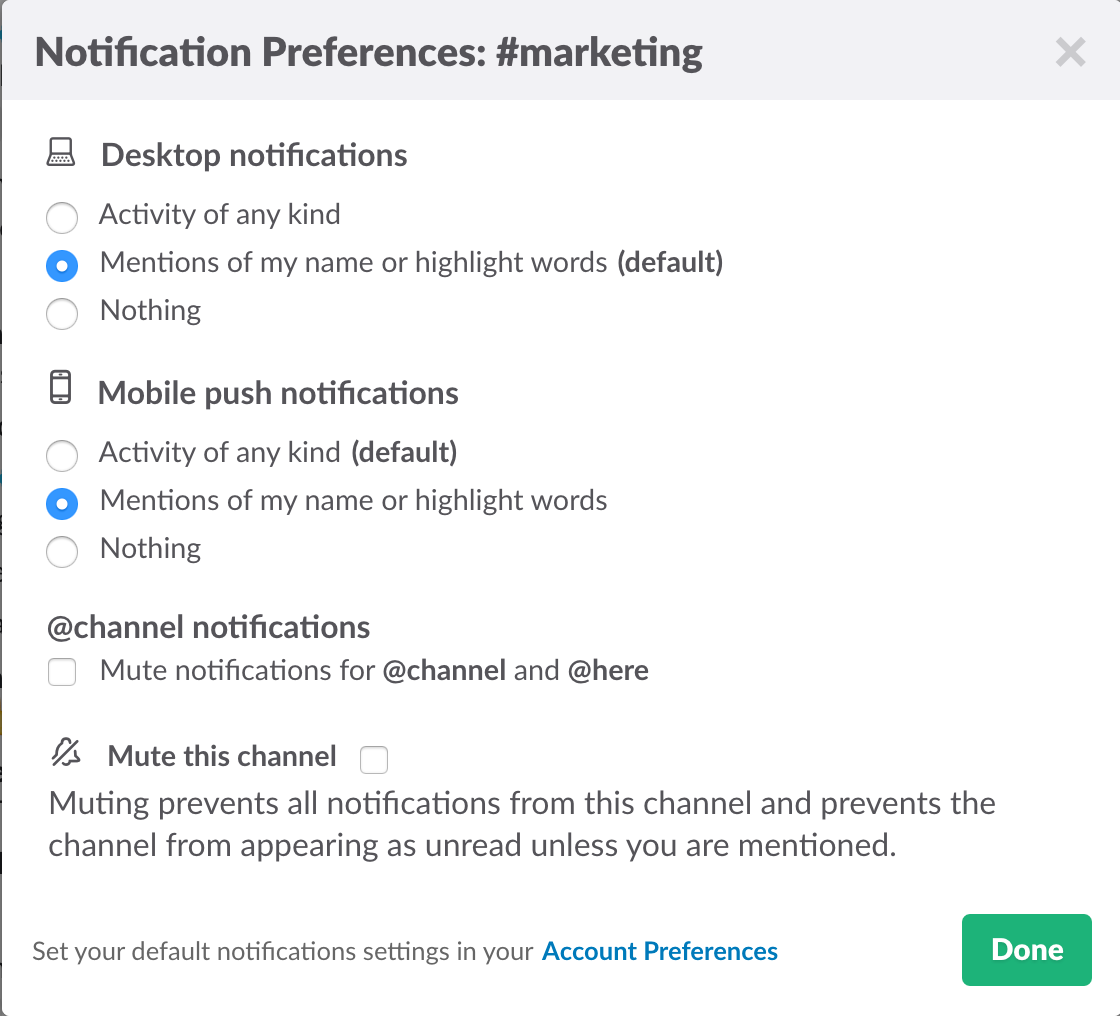Close the Notification Preferences dialog with X
This screenshot has height=1016, width=1120.
coord(1070,52)
